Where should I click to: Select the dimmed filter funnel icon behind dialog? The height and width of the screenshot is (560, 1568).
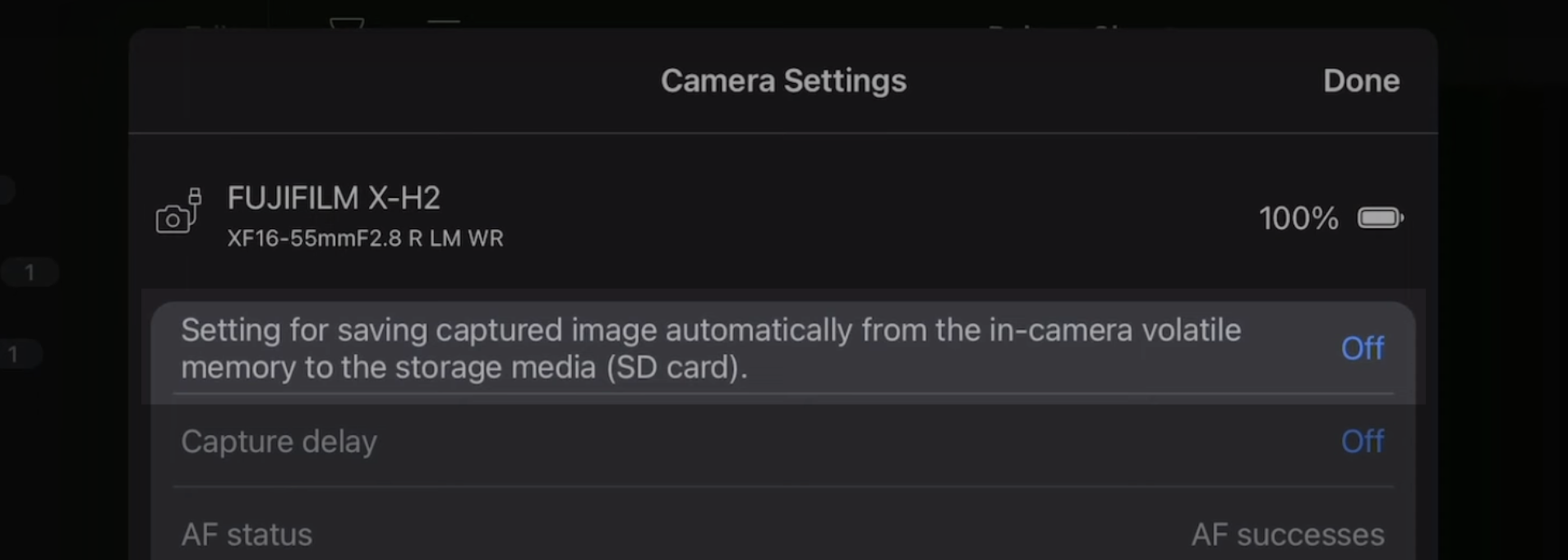pyautogui.click(x=347, y=23)
